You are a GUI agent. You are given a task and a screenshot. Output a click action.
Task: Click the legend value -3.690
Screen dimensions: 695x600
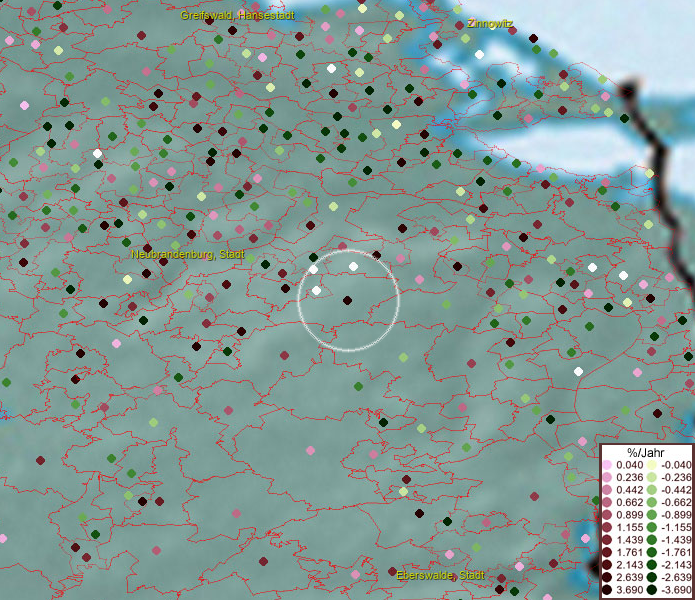pyautogui.click(x=676, y=590)
